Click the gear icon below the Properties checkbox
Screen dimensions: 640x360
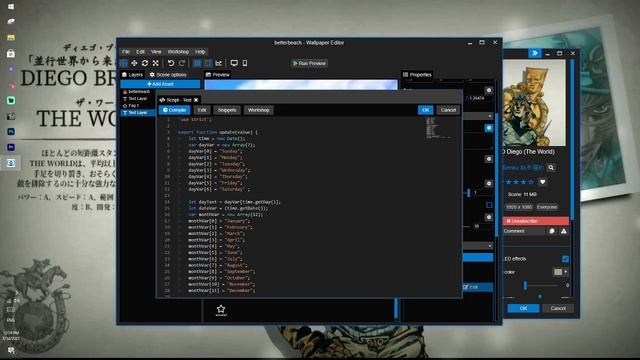[489, 217]
